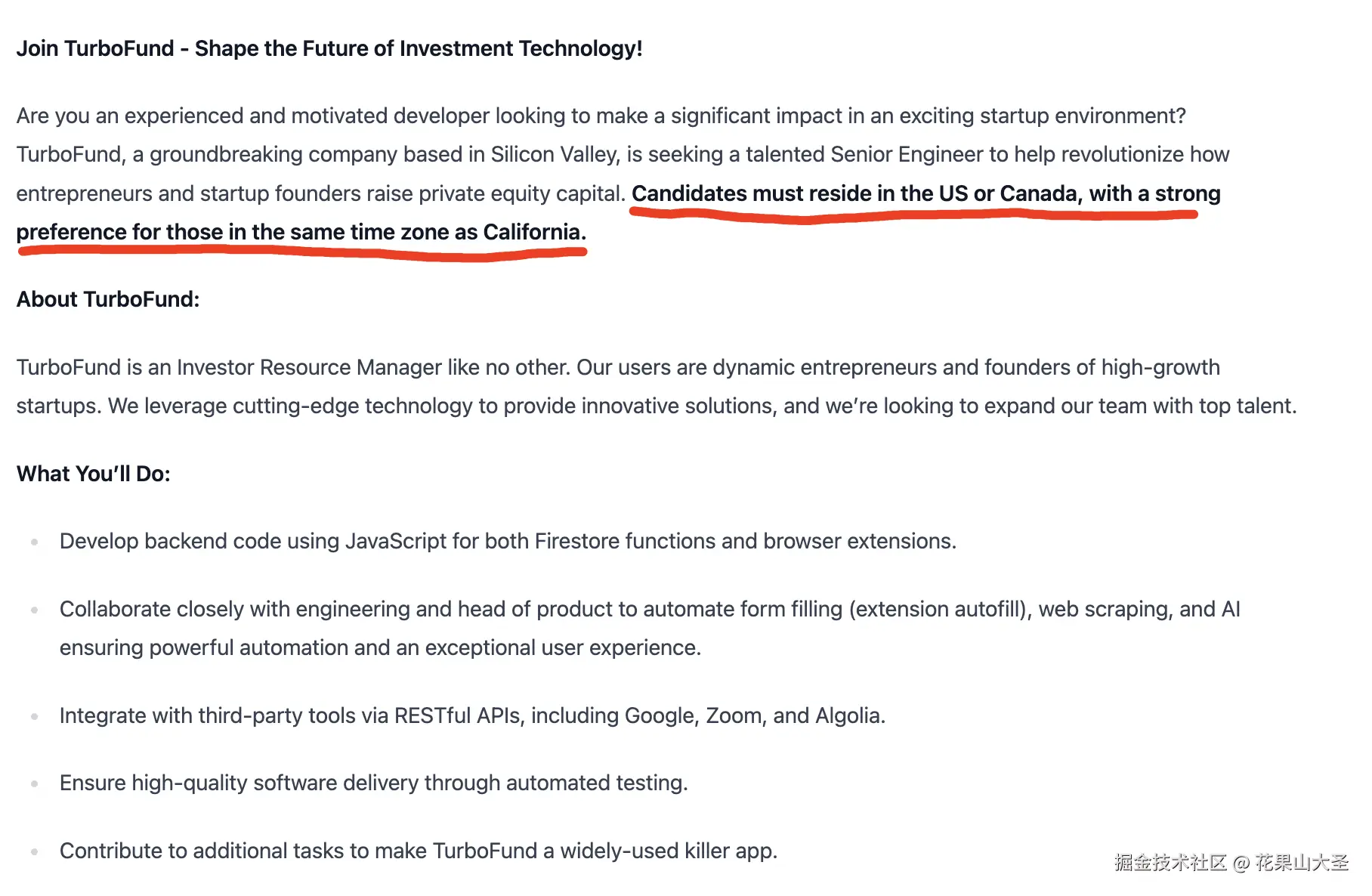Click the "掘金技术社区 @ 花果山大圣" watermark
Viewport: 1372px width, 896px height.
[1231, 863]
